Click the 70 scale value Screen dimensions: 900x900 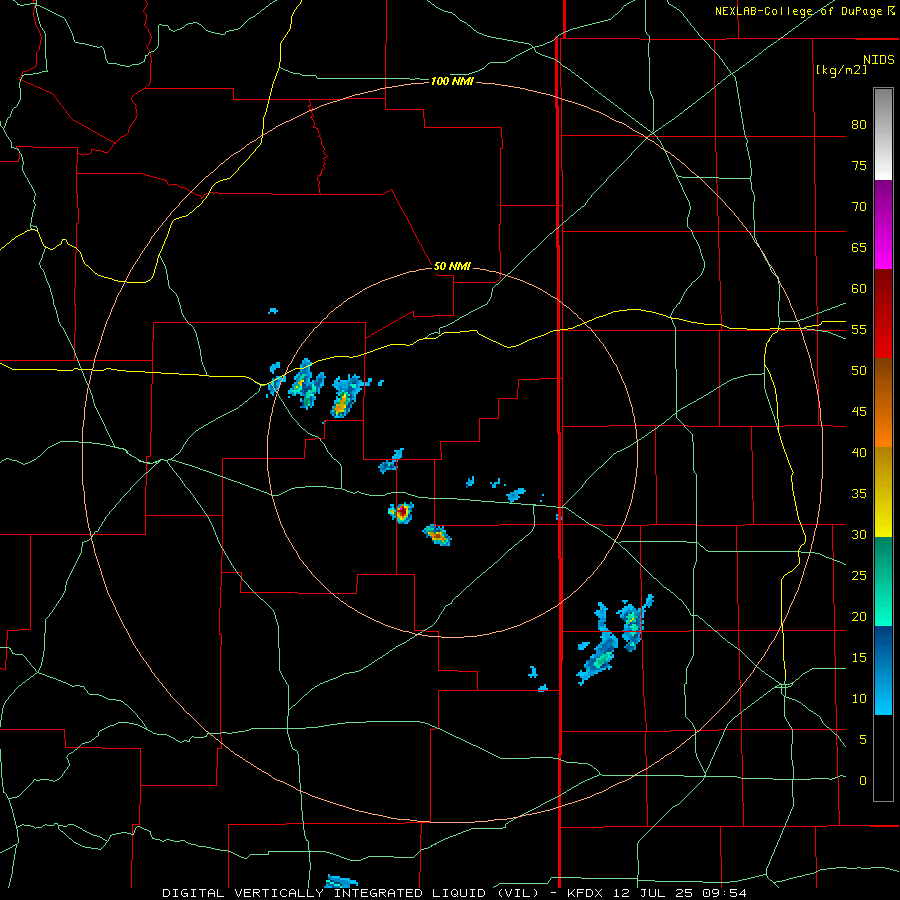[859, 207]
